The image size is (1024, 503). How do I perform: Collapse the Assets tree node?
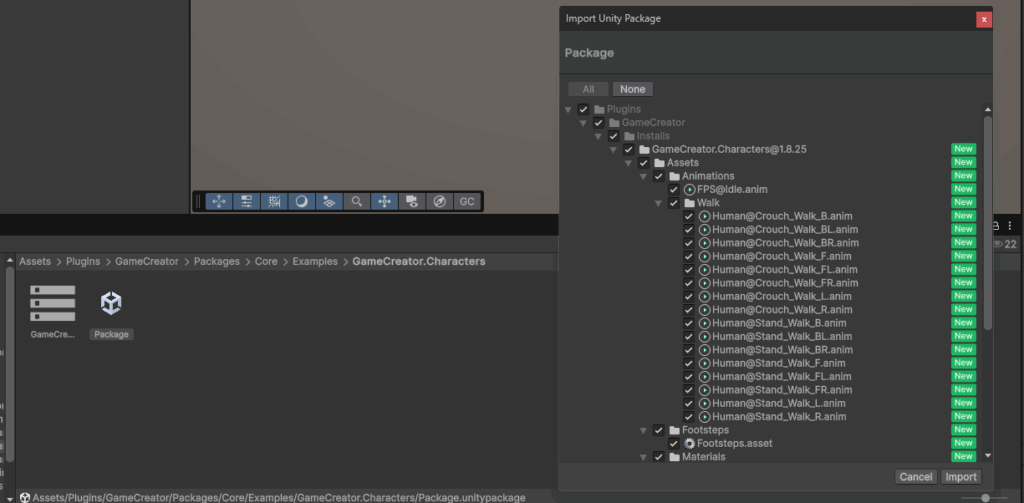pyautogui.click(x=628, y=163)
